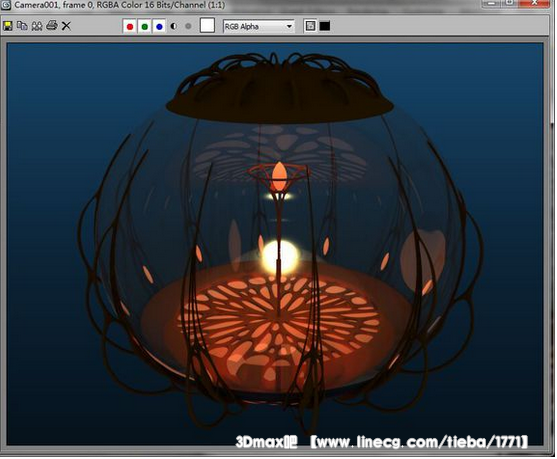
Task: Save the rendered image with disk icon
Action: pos(7,26)
